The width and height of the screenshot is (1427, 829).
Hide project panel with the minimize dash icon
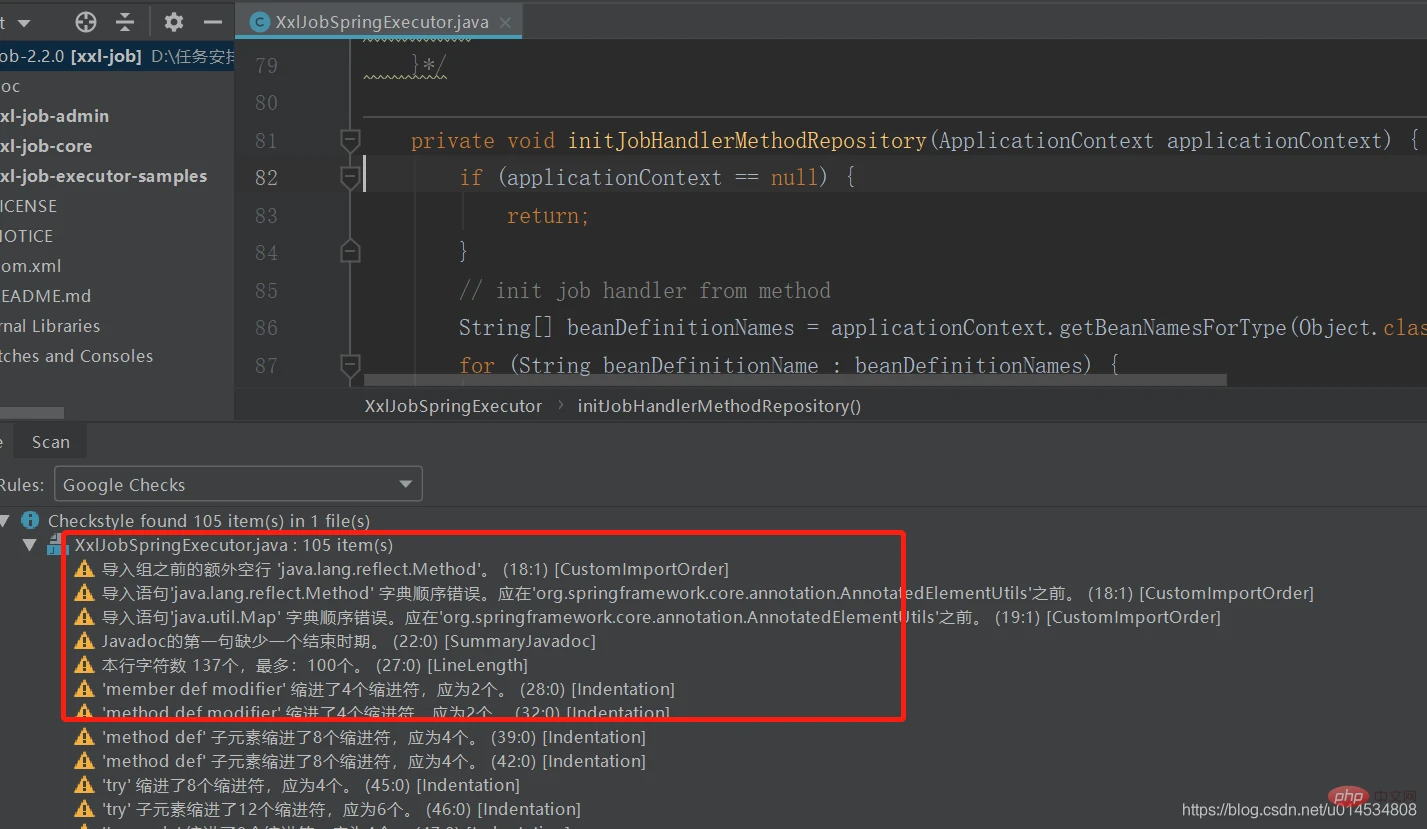coord(212,22)
